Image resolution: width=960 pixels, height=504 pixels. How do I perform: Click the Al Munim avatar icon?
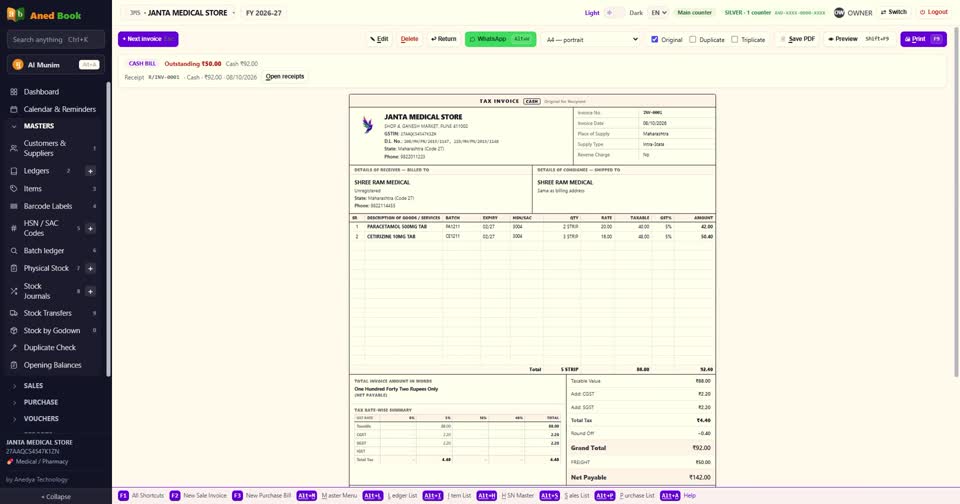pos(18,65)
